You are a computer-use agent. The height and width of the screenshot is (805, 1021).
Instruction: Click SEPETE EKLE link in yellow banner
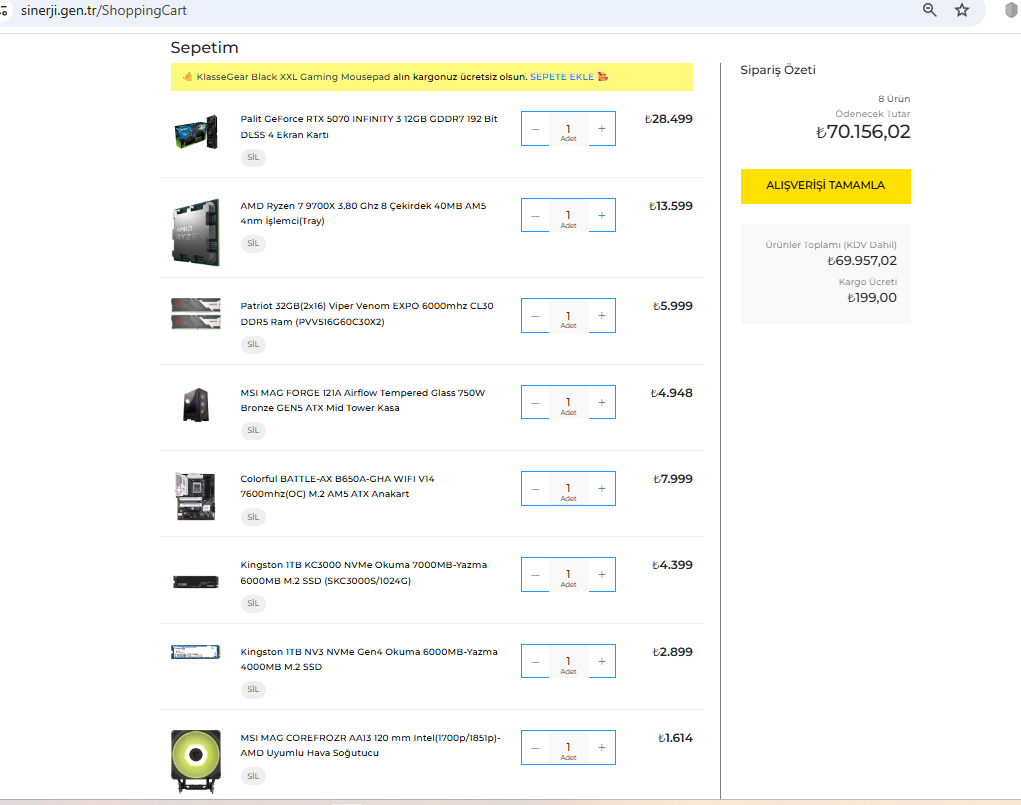(562, 77)
